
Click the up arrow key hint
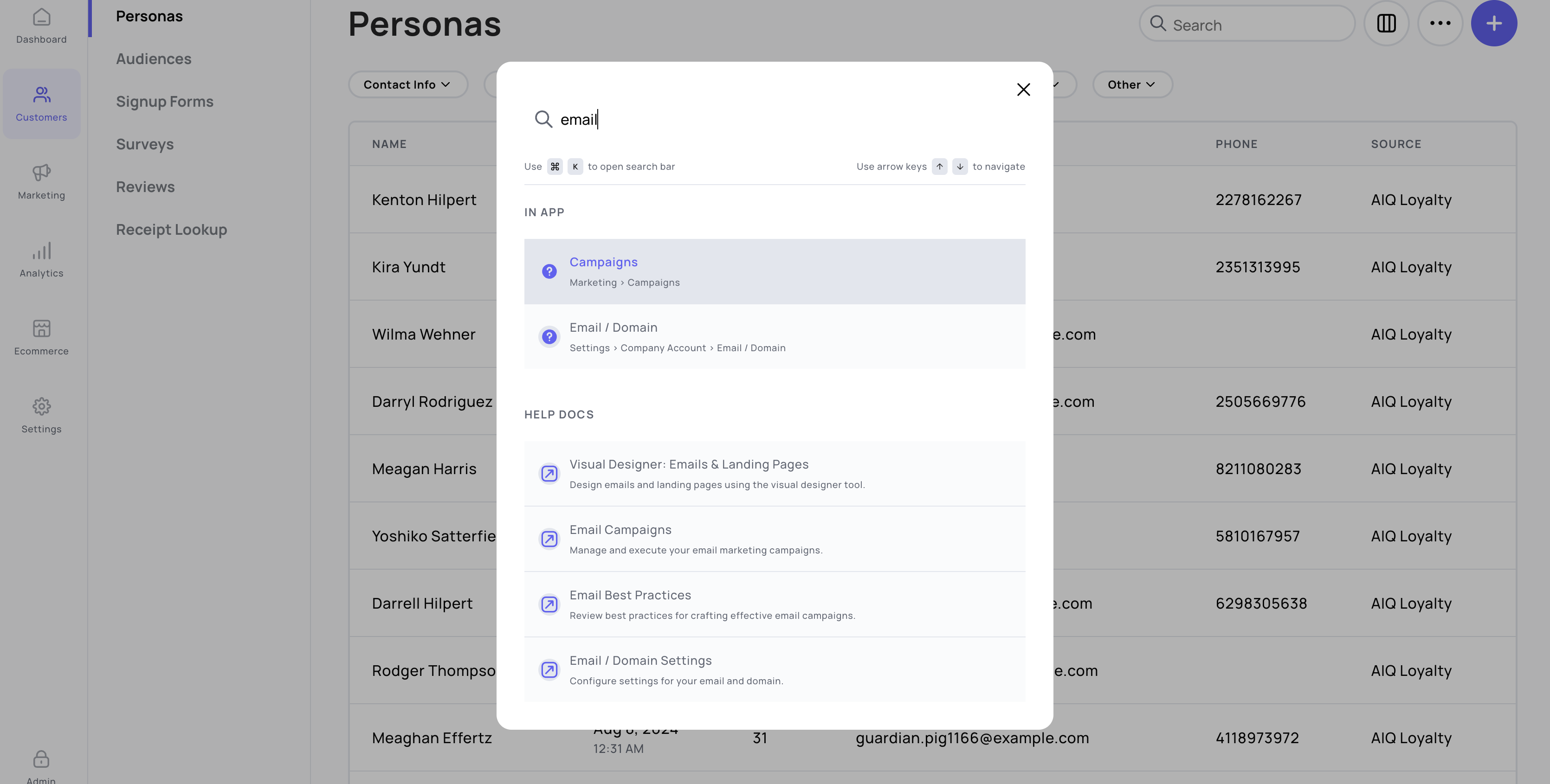[939, 167]
